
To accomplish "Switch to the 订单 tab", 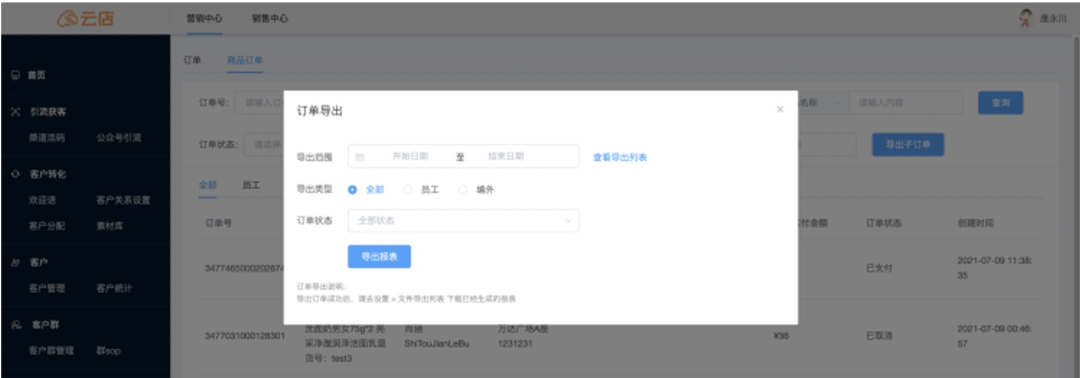I will pos(192,61).
